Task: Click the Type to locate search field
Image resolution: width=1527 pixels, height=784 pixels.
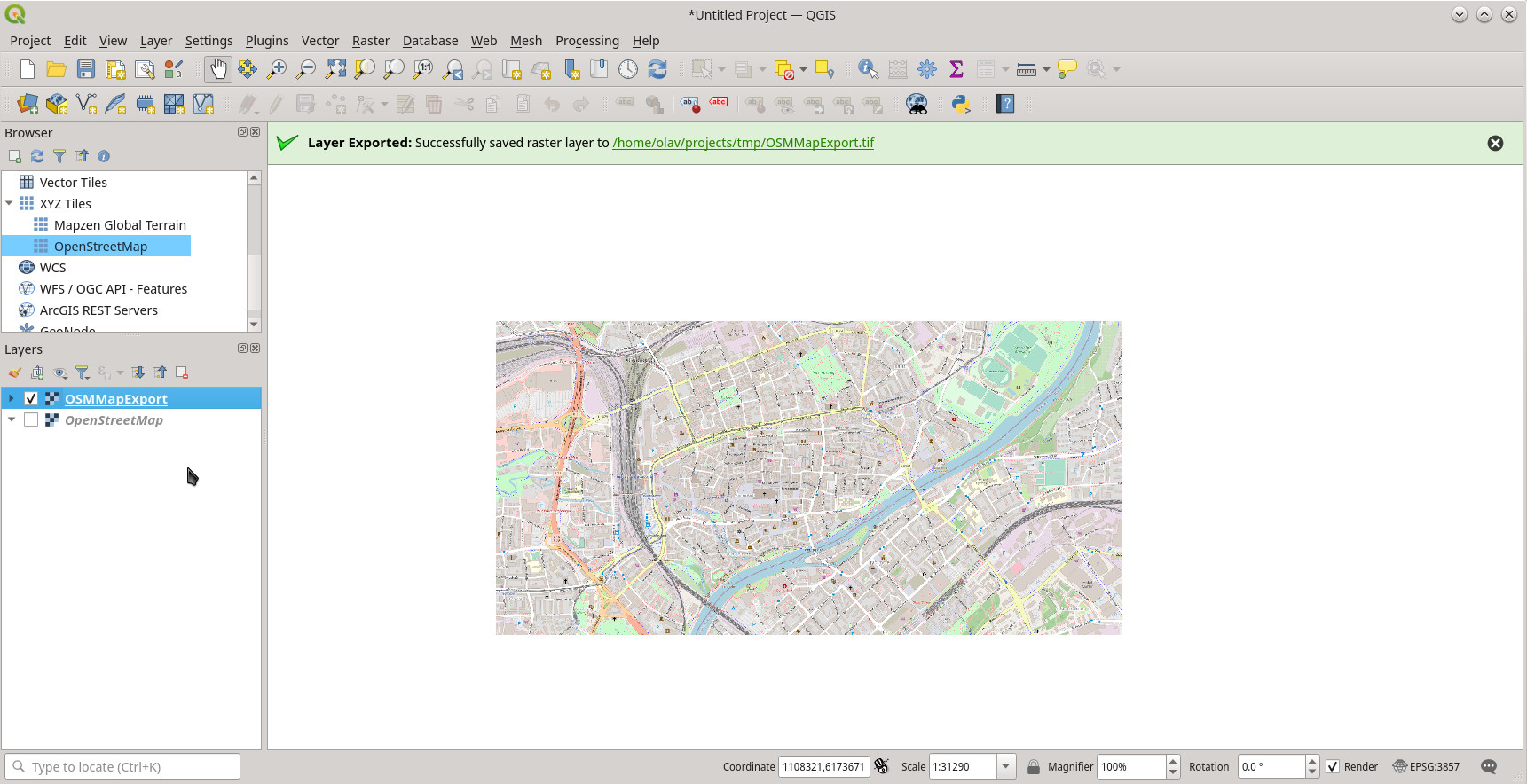Action: (x=122, y=766)
